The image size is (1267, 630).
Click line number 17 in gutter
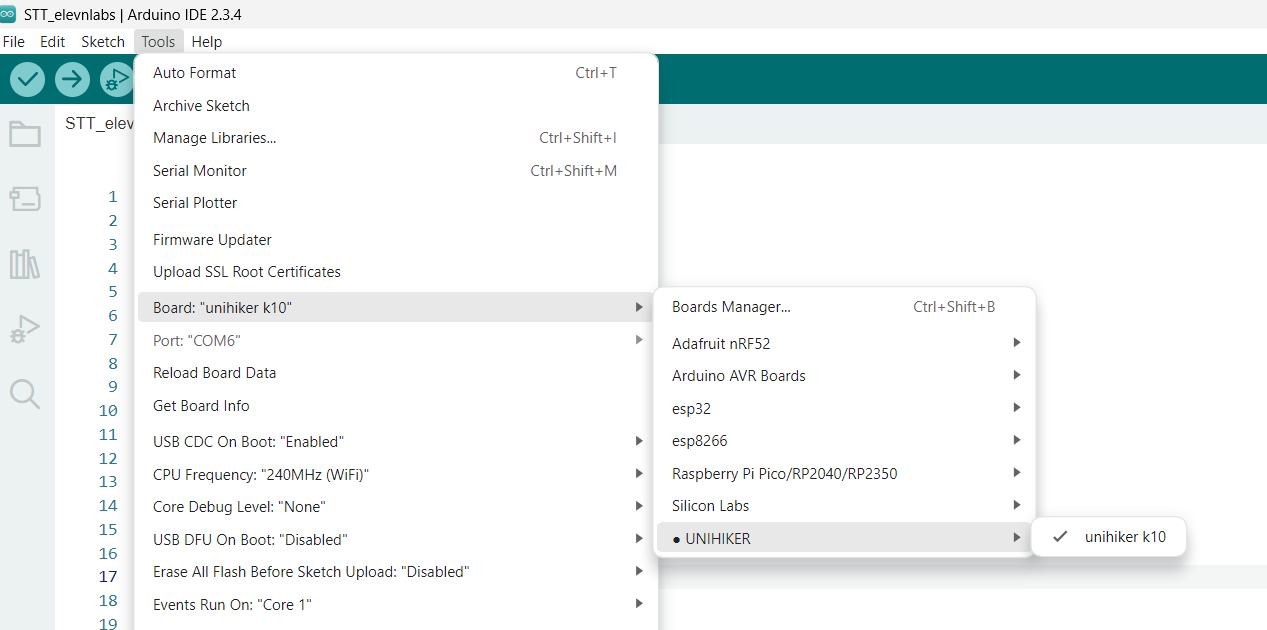(x=108, y=577)
